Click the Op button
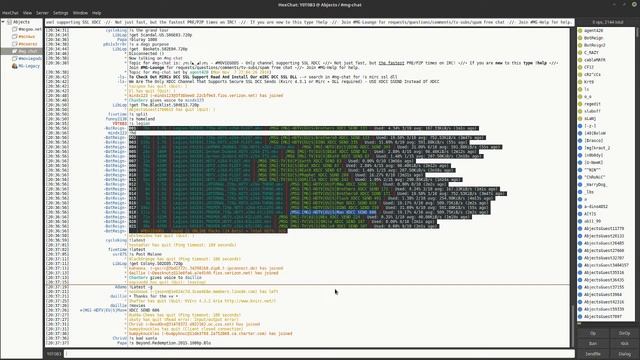 [x=593, y=333]
